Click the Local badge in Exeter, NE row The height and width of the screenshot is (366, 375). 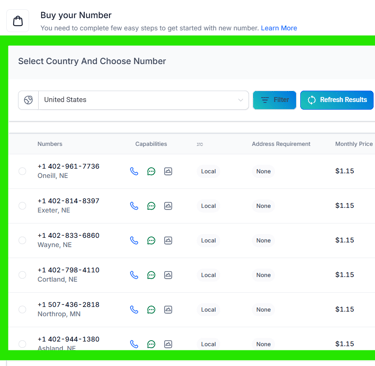pyautogui.click(x=208, y=206)
